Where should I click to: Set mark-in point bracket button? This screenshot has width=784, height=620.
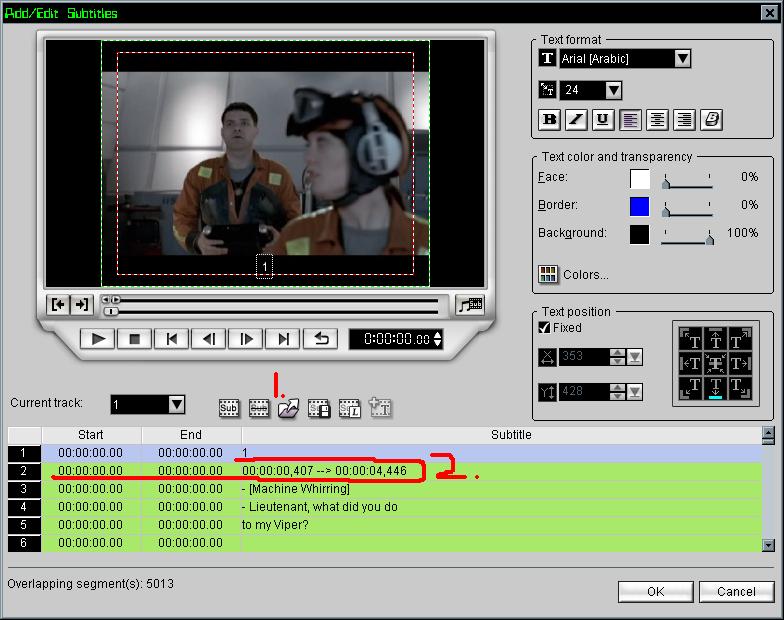58,304
